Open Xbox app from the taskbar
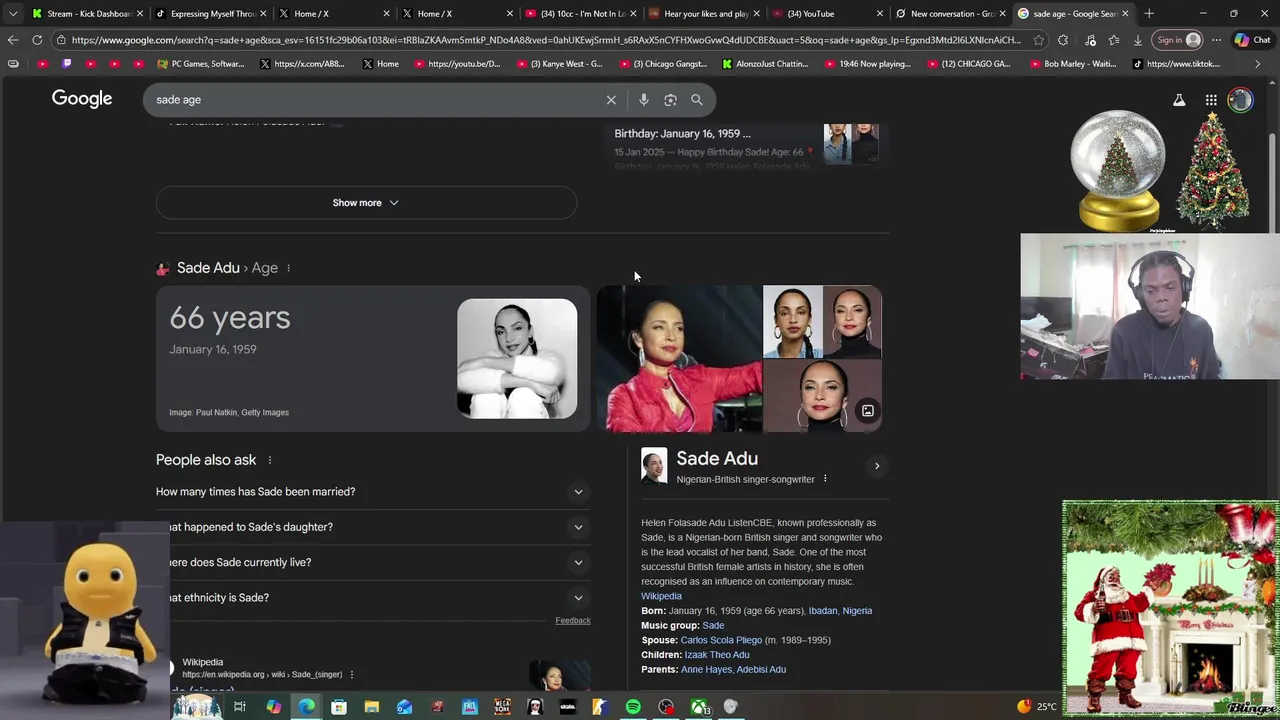1280x720 pixels. coord(699,707)
